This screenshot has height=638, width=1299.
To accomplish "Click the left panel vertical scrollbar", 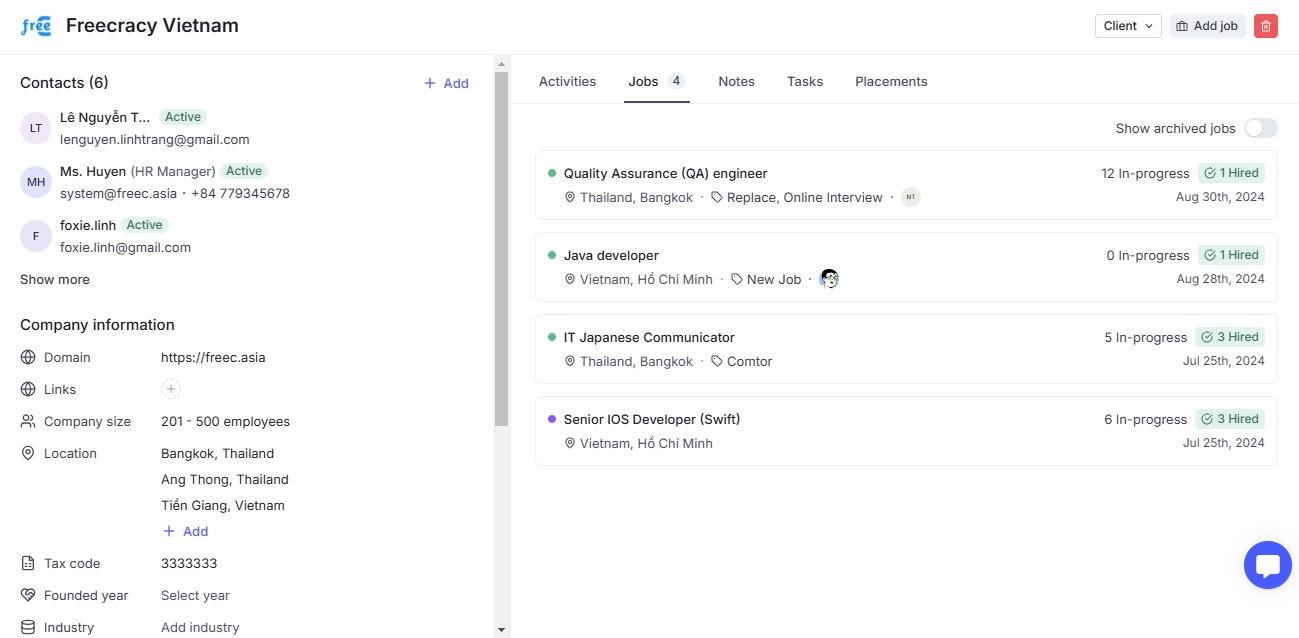I will (x=501, y=250).
